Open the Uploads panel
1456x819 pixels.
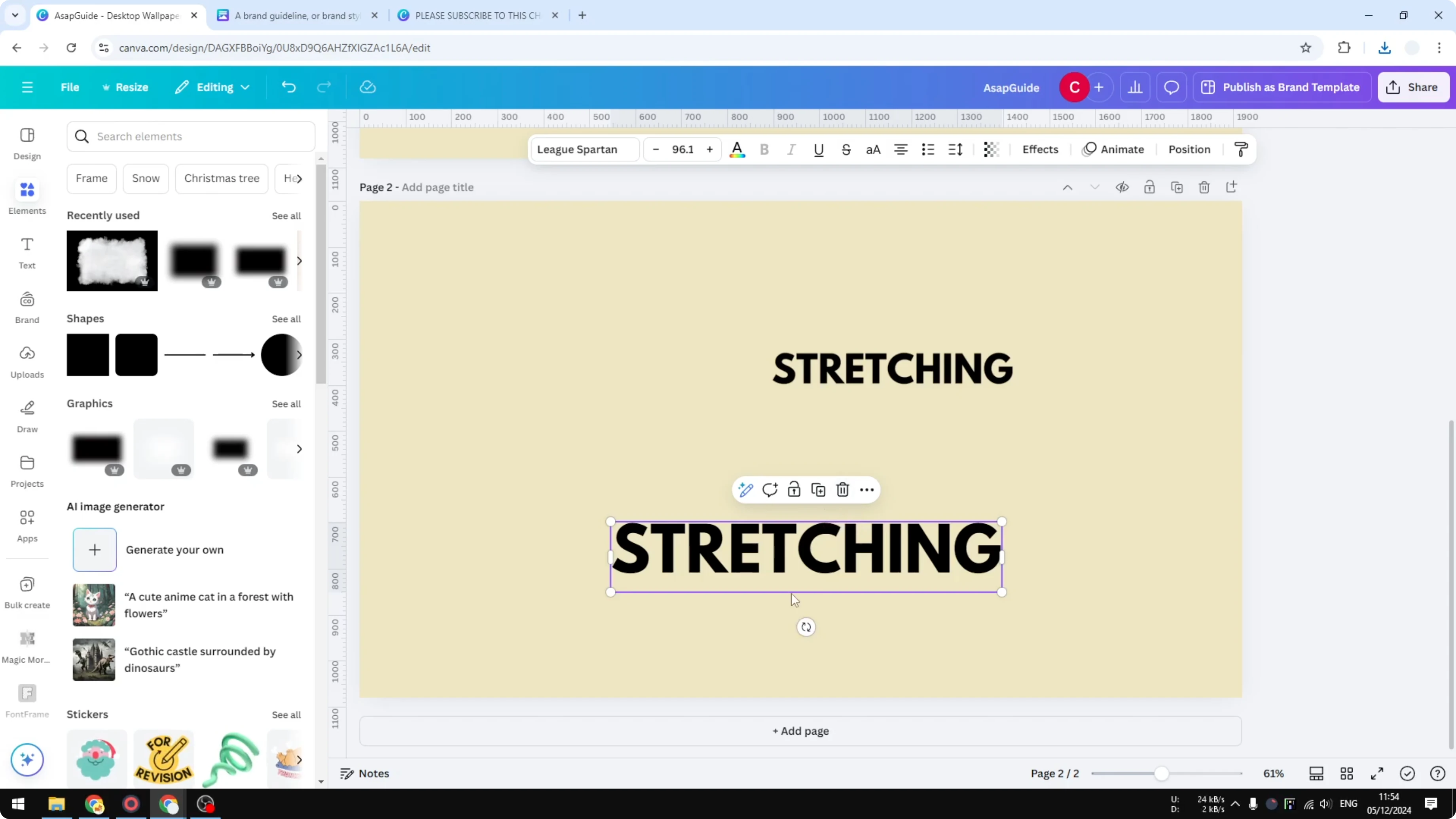pos(27,362)
